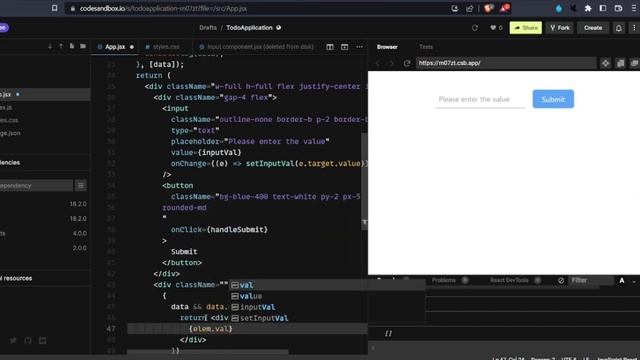Refresh the sandbox using top-bar reload icon
This screenshot has width=640, height=360.
(475, 28)
